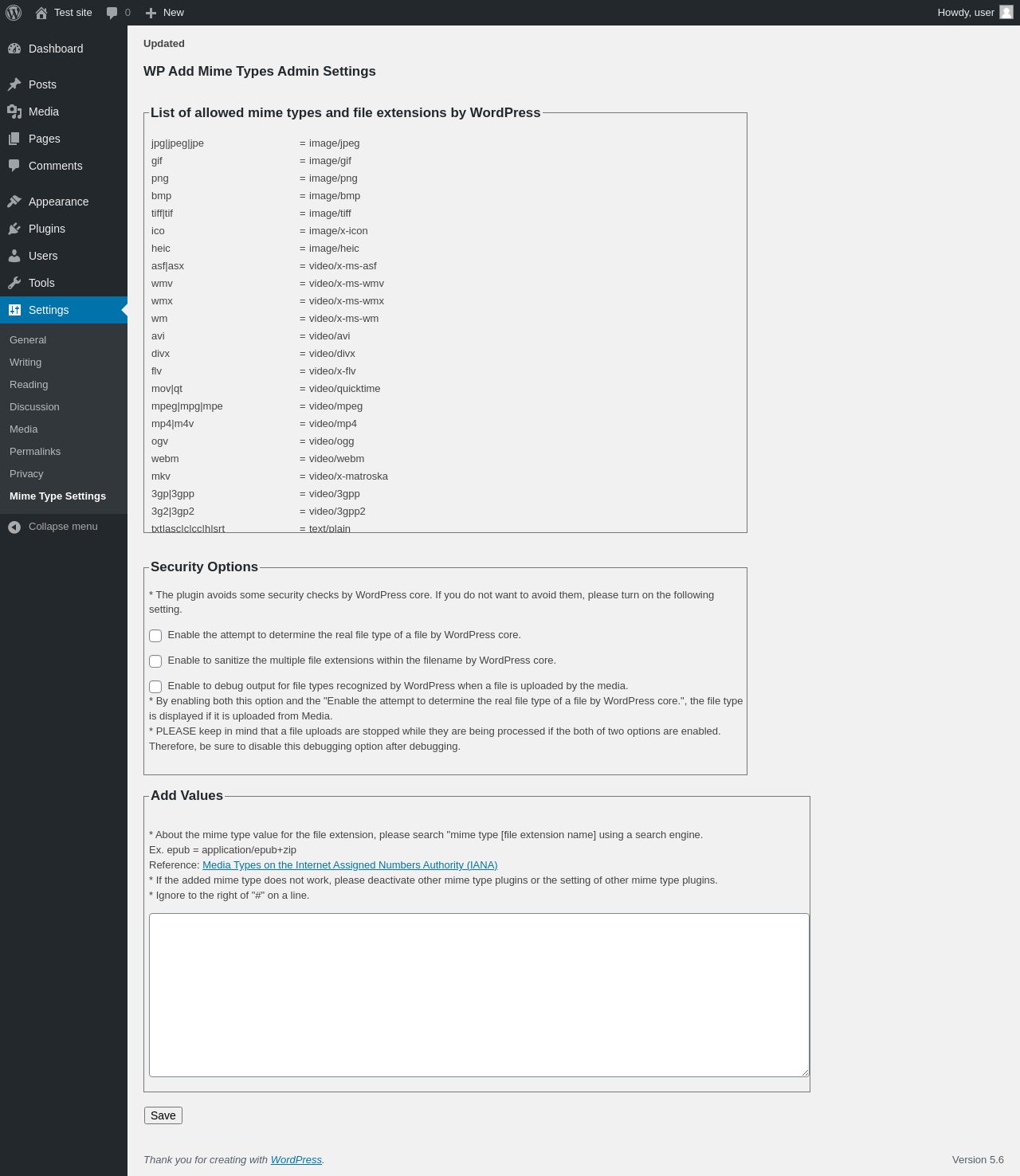Save the mime type settings
The height and width of the screenshot is (1176, 1020).
click(x=163, y=1115)
